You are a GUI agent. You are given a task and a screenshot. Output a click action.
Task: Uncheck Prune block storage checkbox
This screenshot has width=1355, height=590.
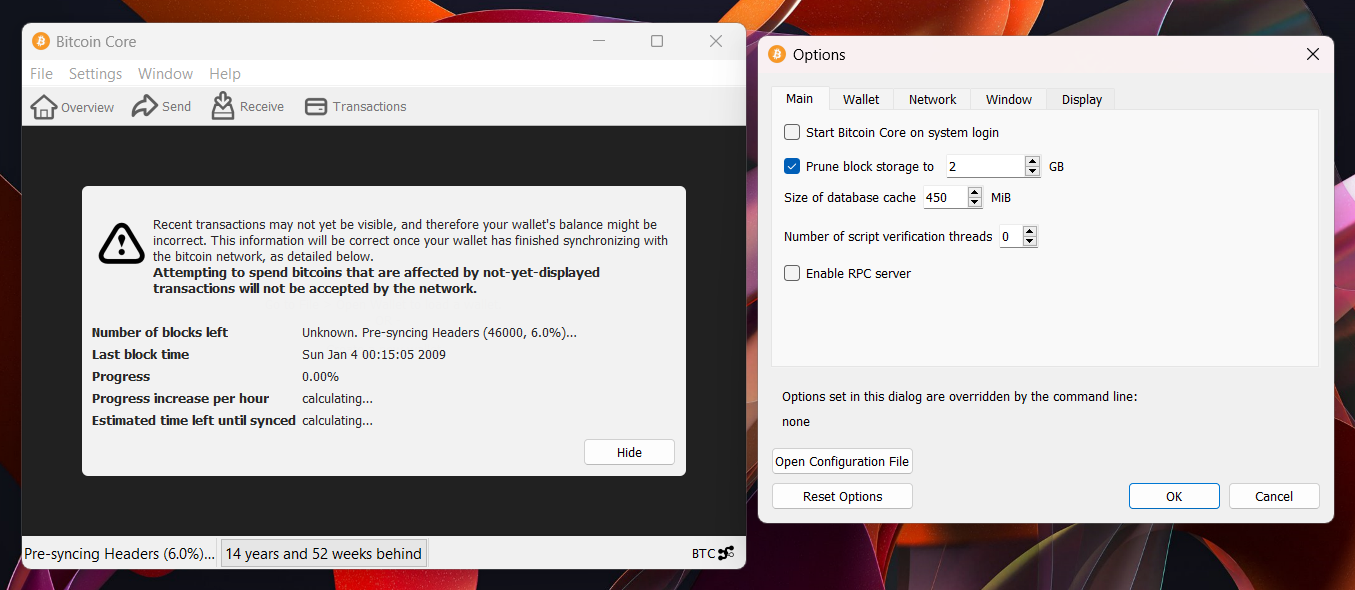click(792, 166)
